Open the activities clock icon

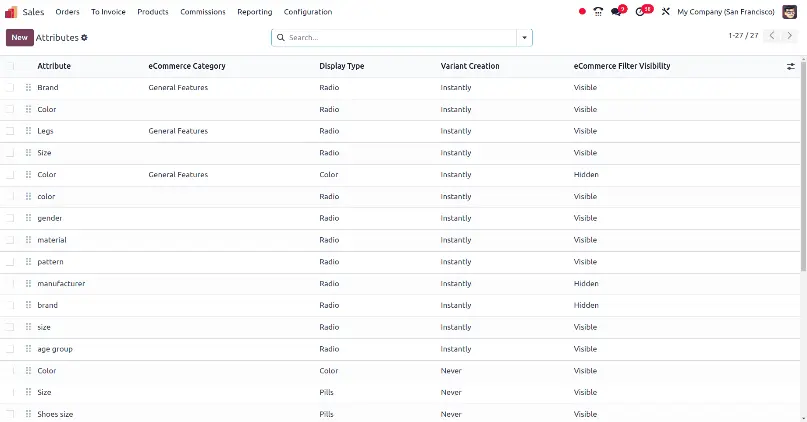640,11
